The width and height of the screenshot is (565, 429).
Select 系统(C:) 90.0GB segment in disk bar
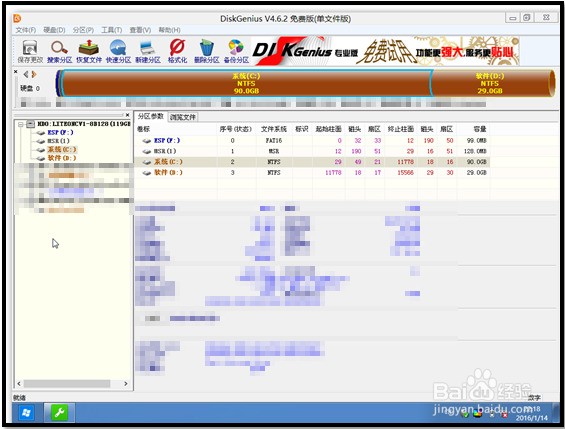pos(246,83)
